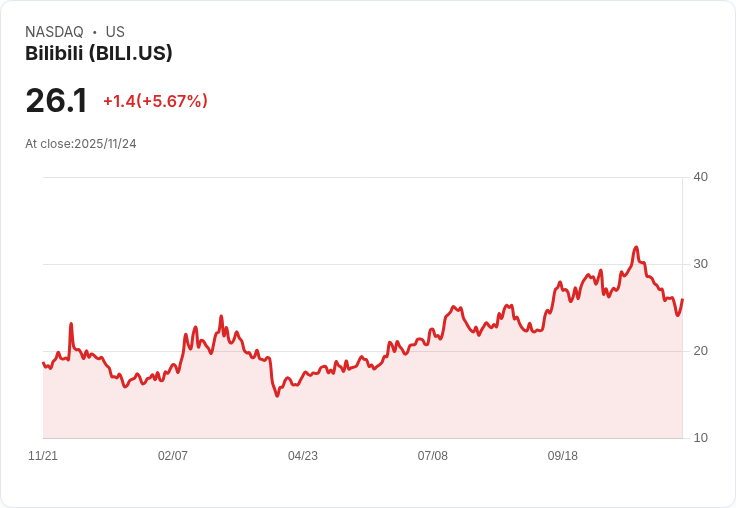Select the 07/08 date on the time axis
Image resolution: width=736 pixels, height=508 pixels.
[x=433, y=456]
